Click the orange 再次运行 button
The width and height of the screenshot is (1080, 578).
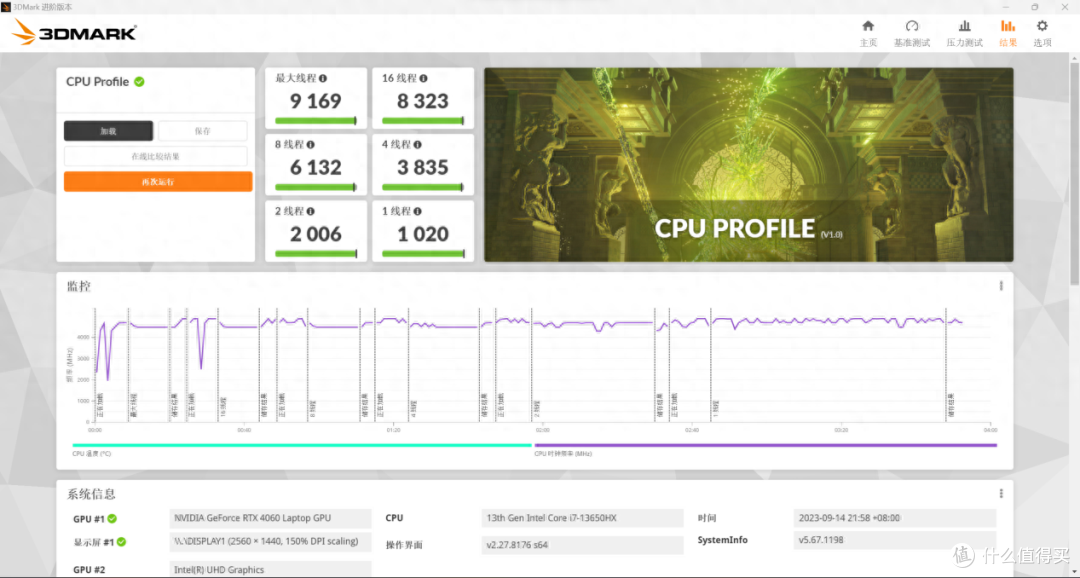(x=158, y=182)
